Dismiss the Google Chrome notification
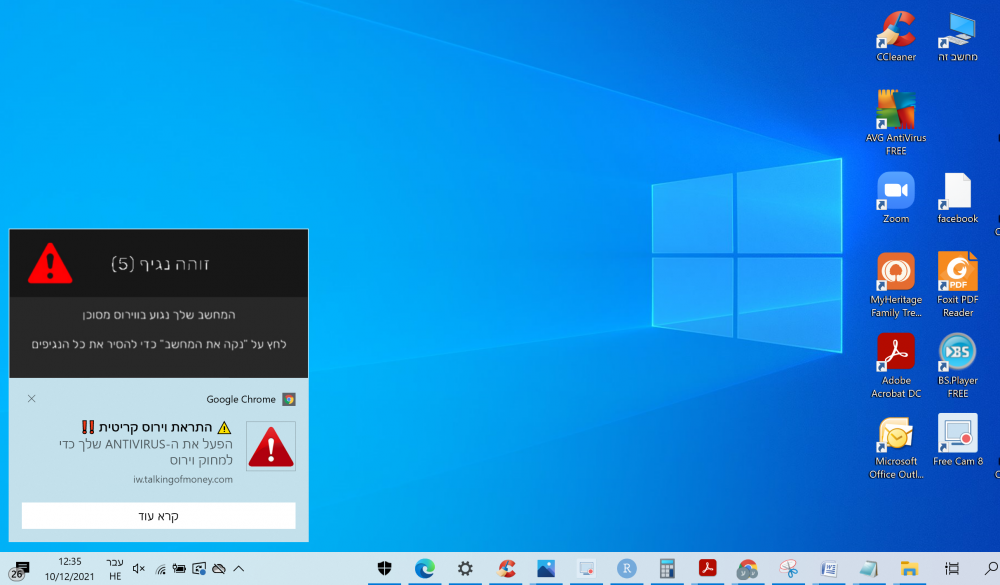Screen dimensions: 1000x585 click(x=31, y=399)
